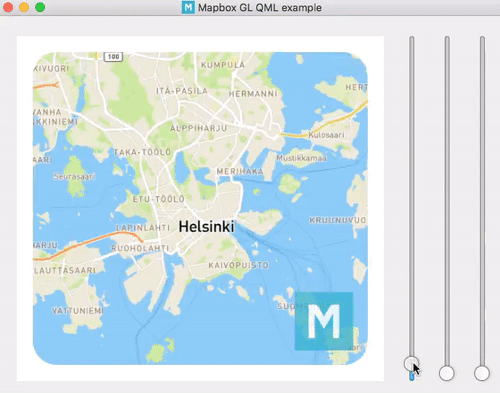Click the Mapbox icon in title bar
This screenshot has height=393, width=500.
pos(188,7)
